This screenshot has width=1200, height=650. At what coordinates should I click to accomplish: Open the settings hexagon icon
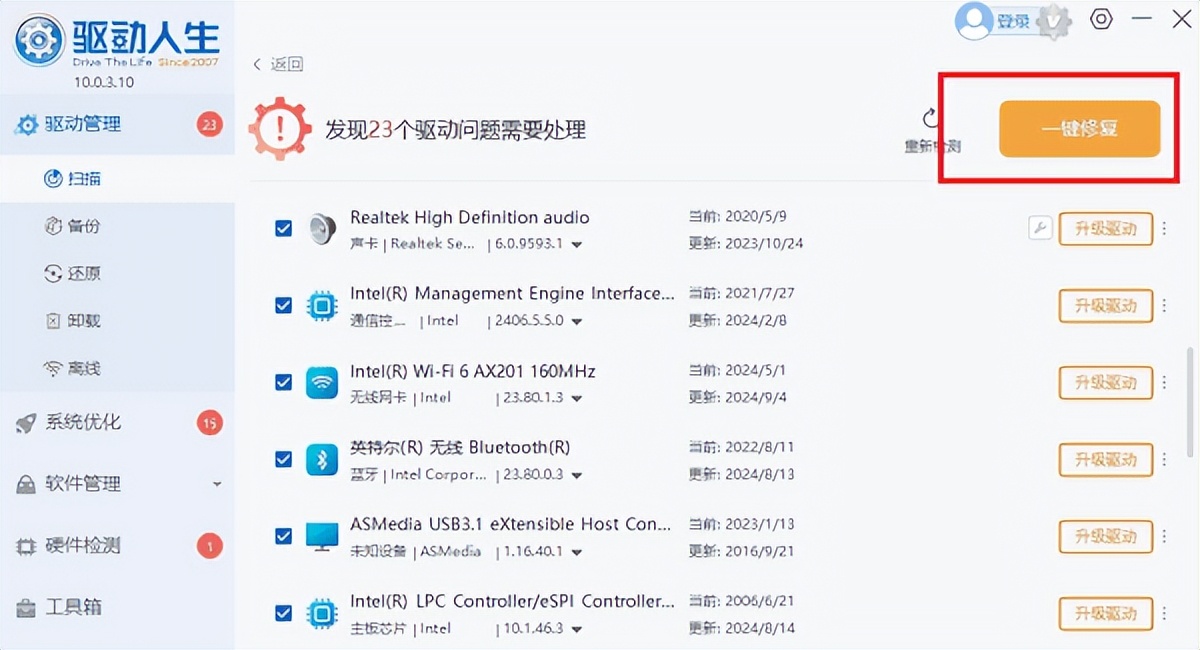(1101, 19)
